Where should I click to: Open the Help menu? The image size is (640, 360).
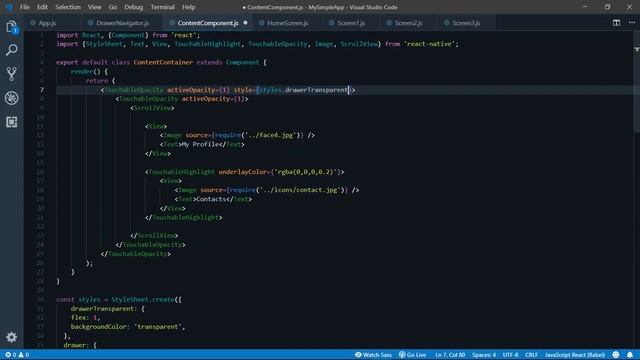(x=188, y=7)
